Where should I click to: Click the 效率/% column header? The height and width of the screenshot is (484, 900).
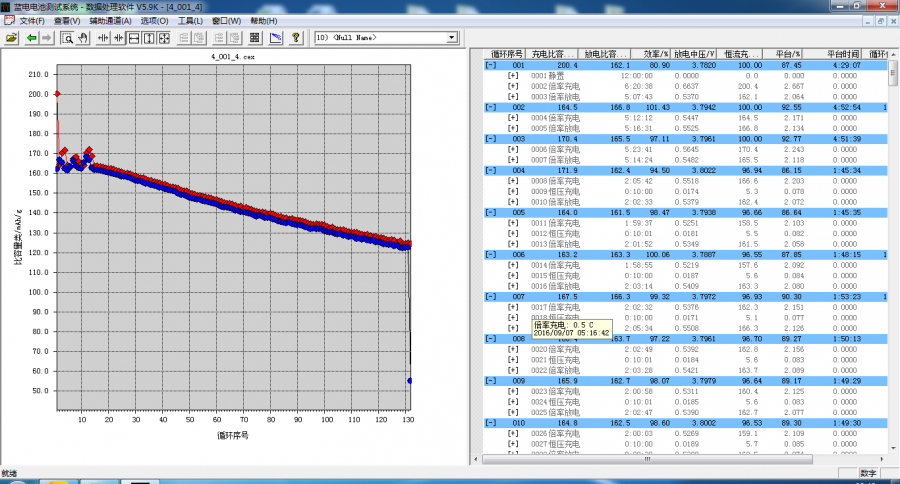651,53
